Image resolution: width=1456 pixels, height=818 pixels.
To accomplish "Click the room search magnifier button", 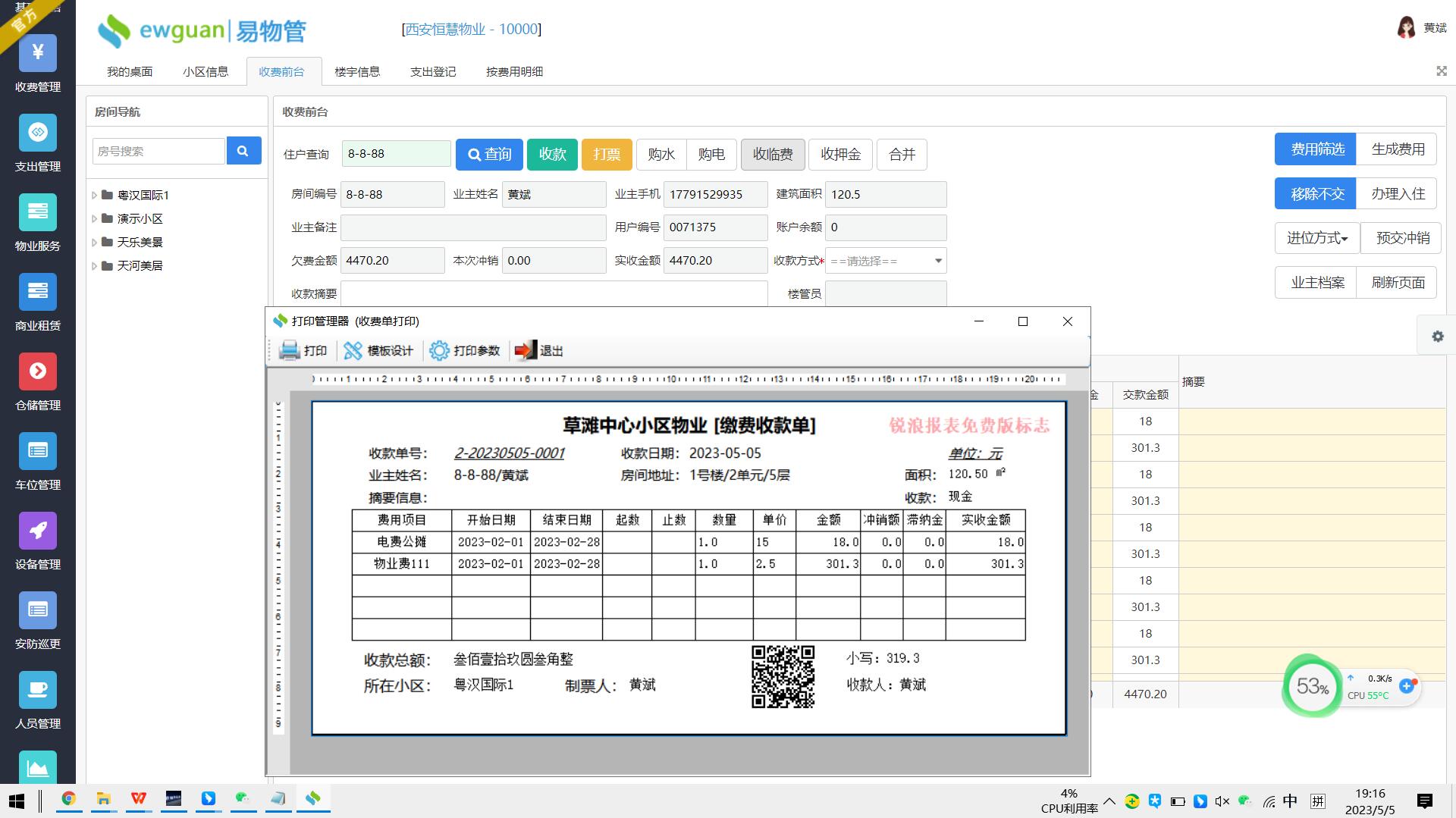I will click(x=243, y=151).
